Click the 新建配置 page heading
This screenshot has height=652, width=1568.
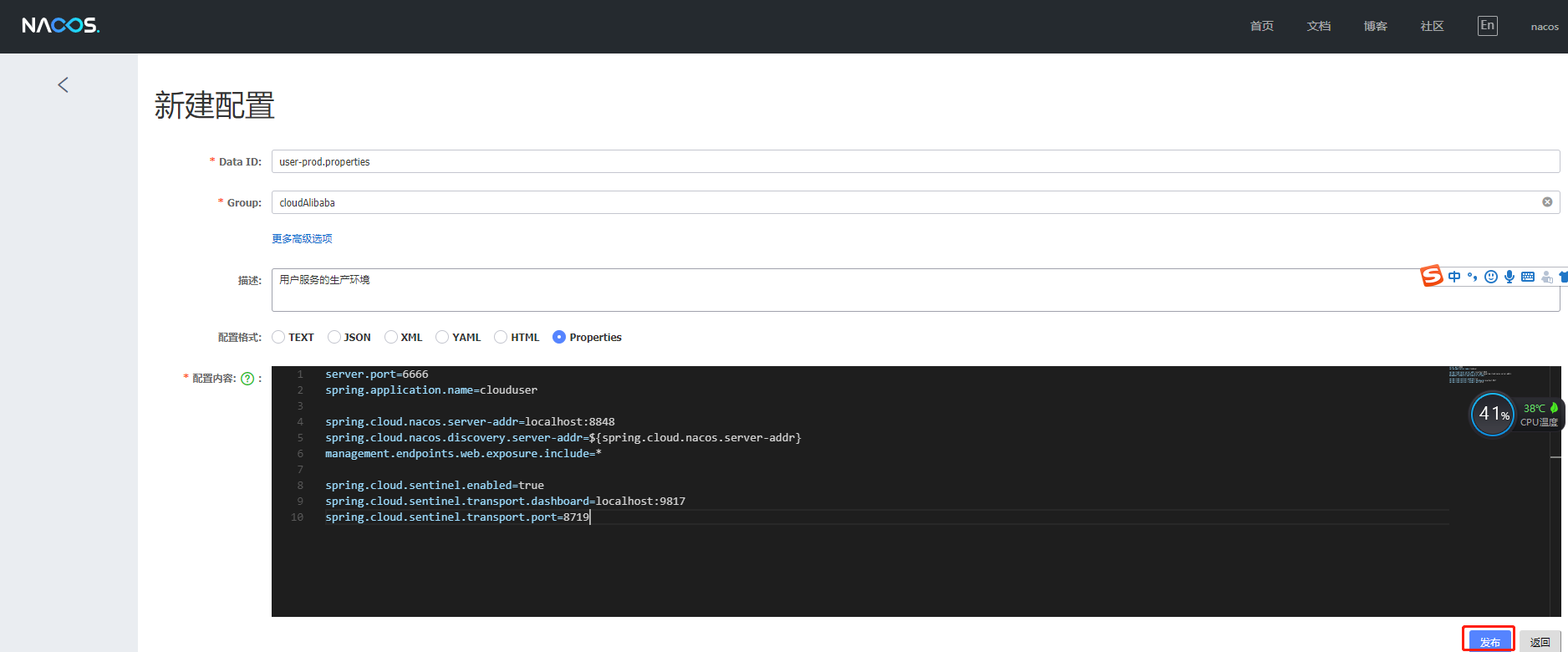pyautogui.click(x=215, y=105)
